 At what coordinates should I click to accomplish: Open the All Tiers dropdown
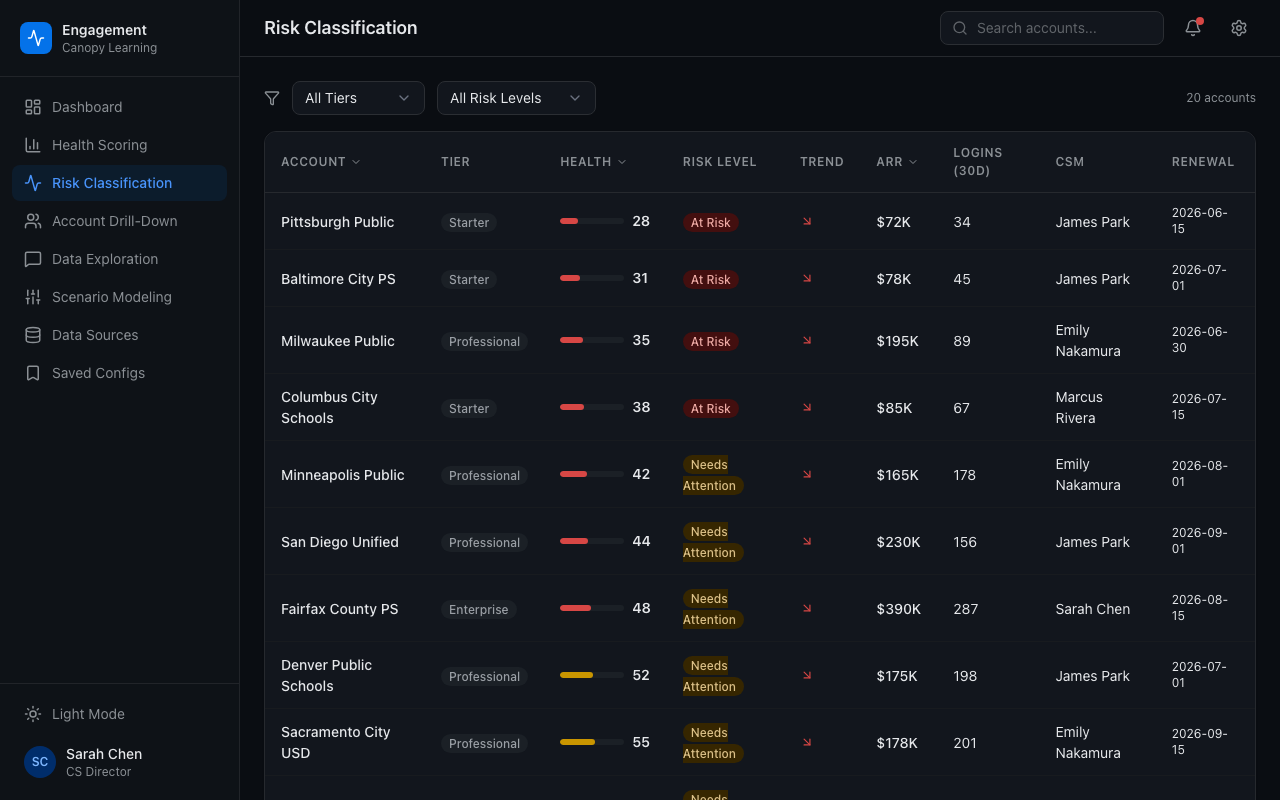point(358,98)
